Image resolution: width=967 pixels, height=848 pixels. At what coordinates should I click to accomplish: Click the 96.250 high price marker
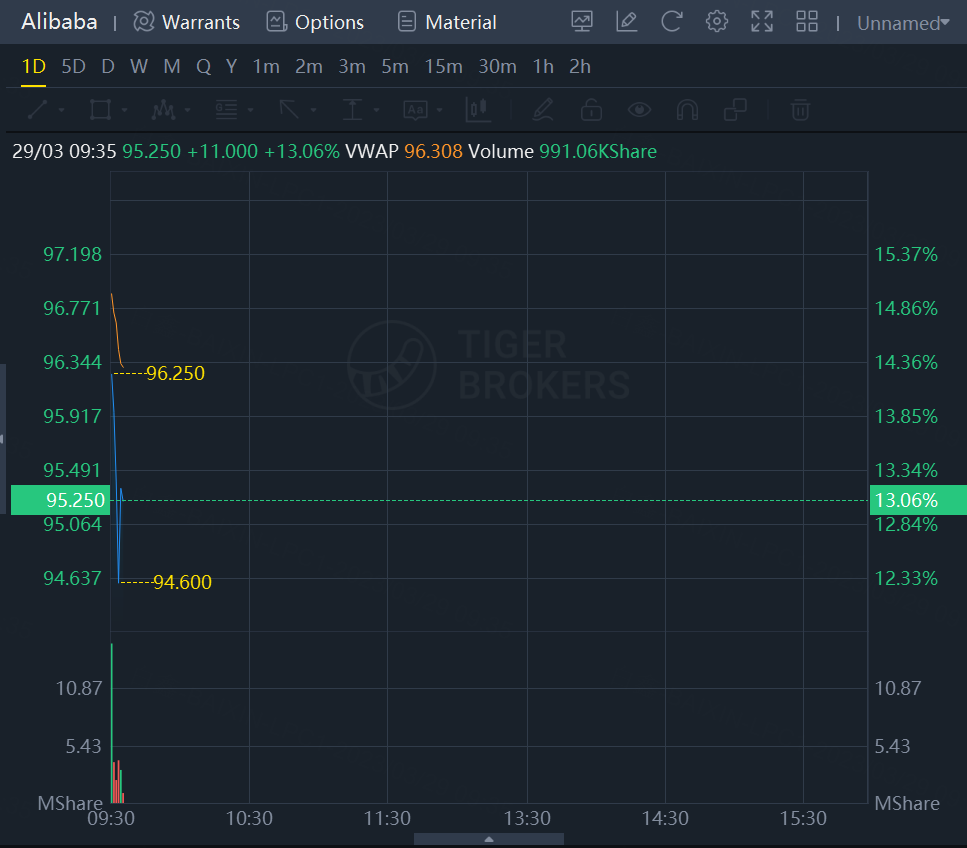pos(175,373)
